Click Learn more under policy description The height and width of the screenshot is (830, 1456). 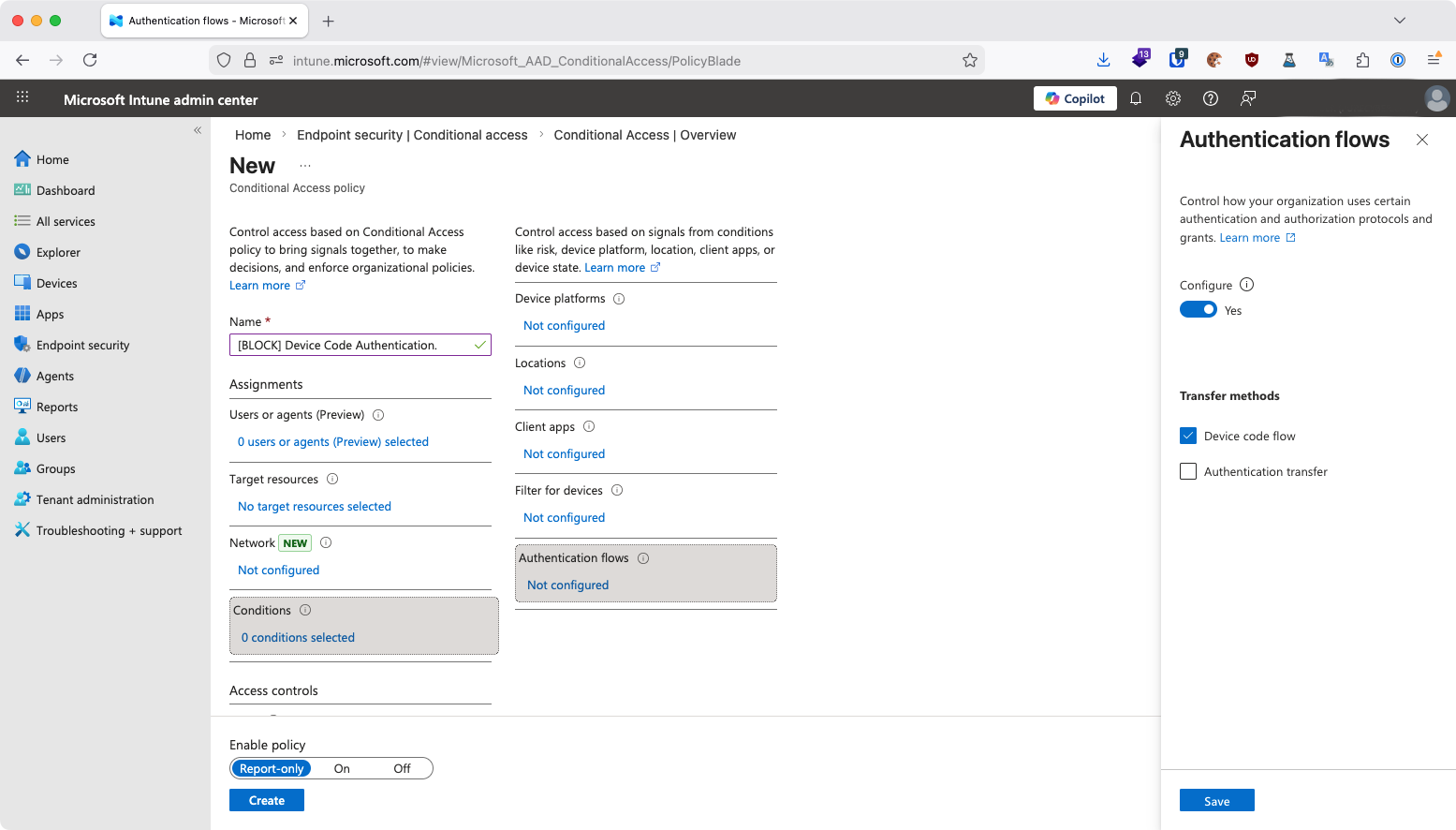tap(268, 286)
